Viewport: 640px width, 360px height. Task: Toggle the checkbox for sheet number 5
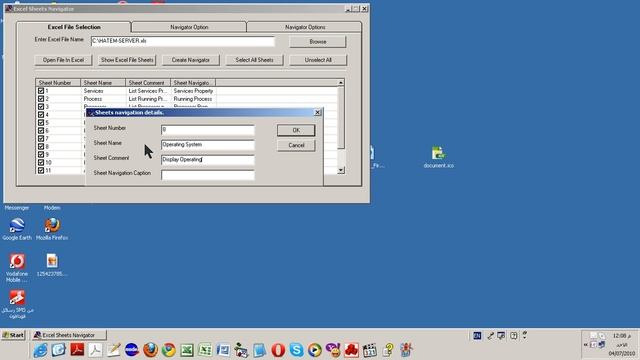41,122
